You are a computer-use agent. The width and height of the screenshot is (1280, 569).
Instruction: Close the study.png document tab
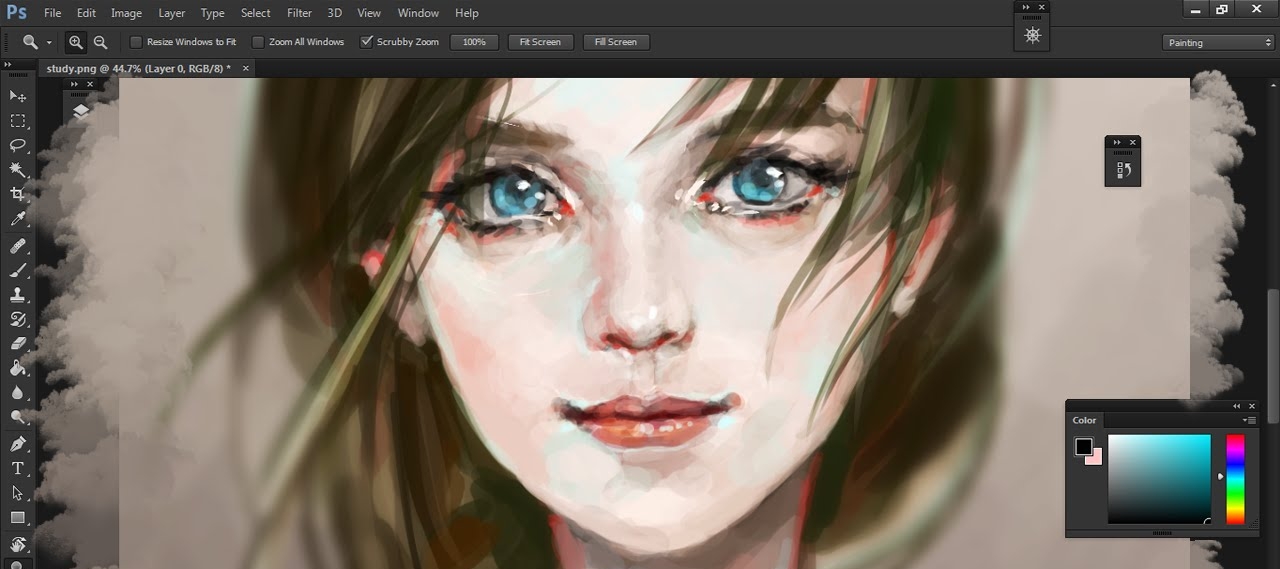point(246,68)
